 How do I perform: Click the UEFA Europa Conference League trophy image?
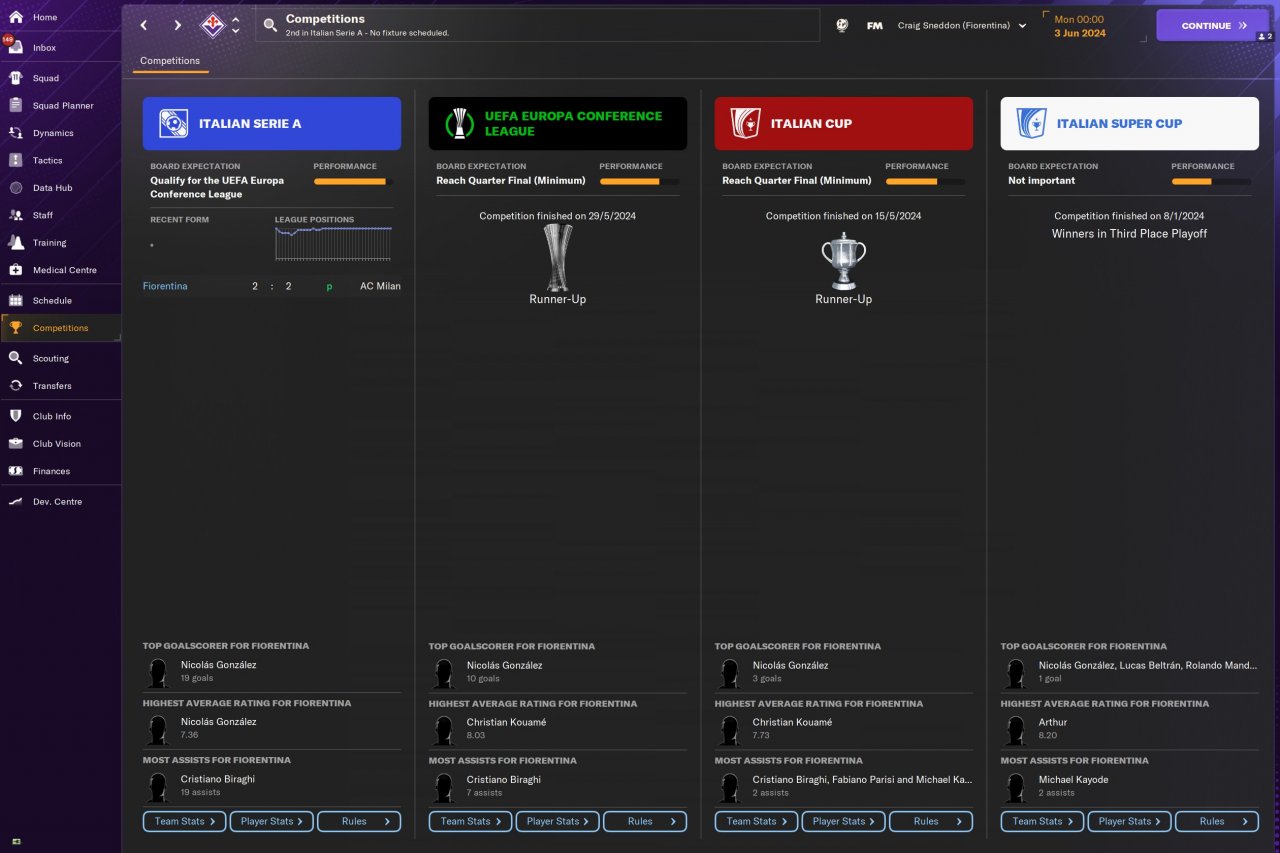(558, 257)
